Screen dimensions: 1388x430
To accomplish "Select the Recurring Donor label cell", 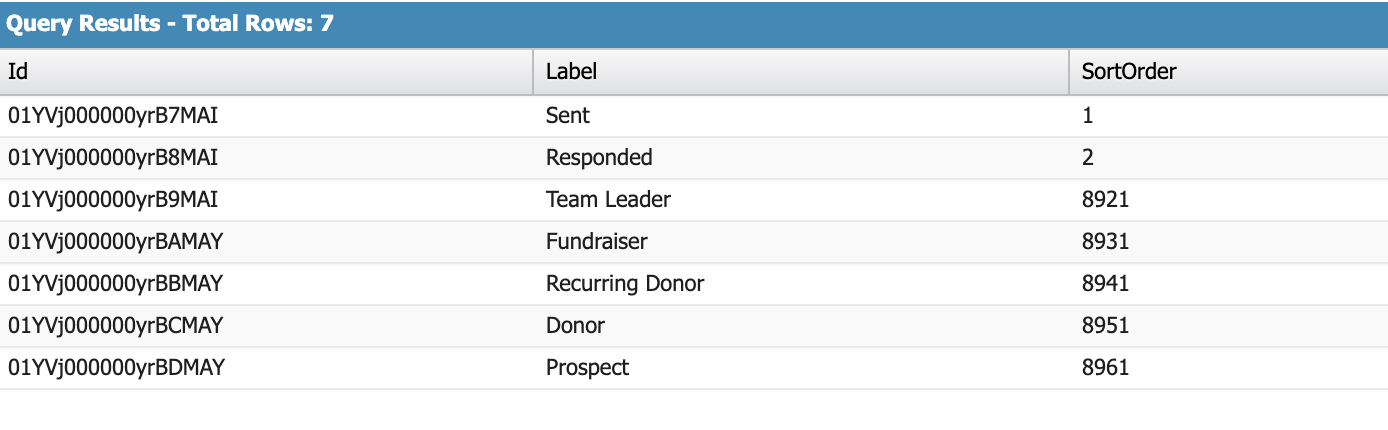I will click(625, 284).
